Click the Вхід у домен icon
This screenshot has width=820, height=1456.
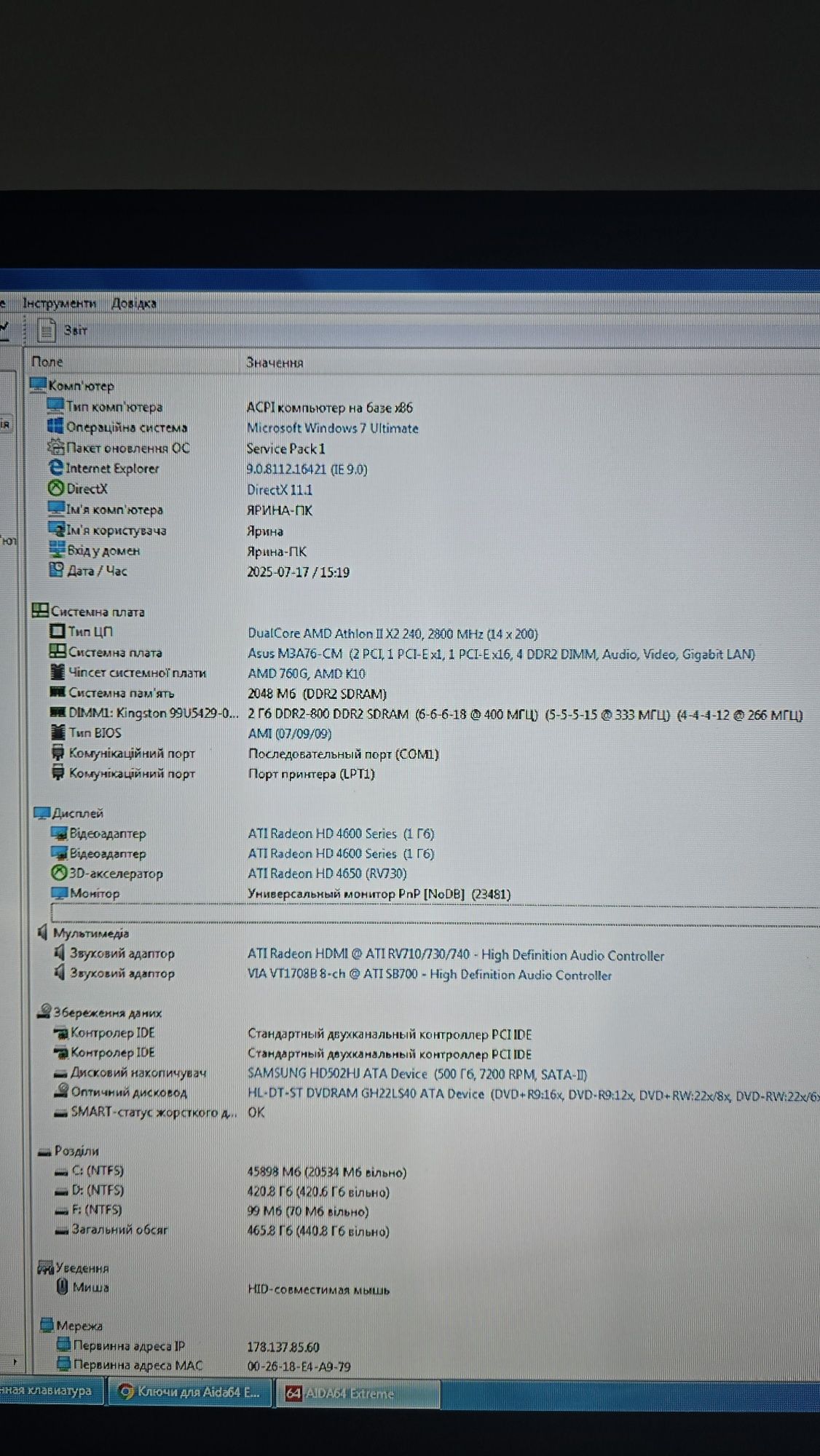tap(56, 550)
